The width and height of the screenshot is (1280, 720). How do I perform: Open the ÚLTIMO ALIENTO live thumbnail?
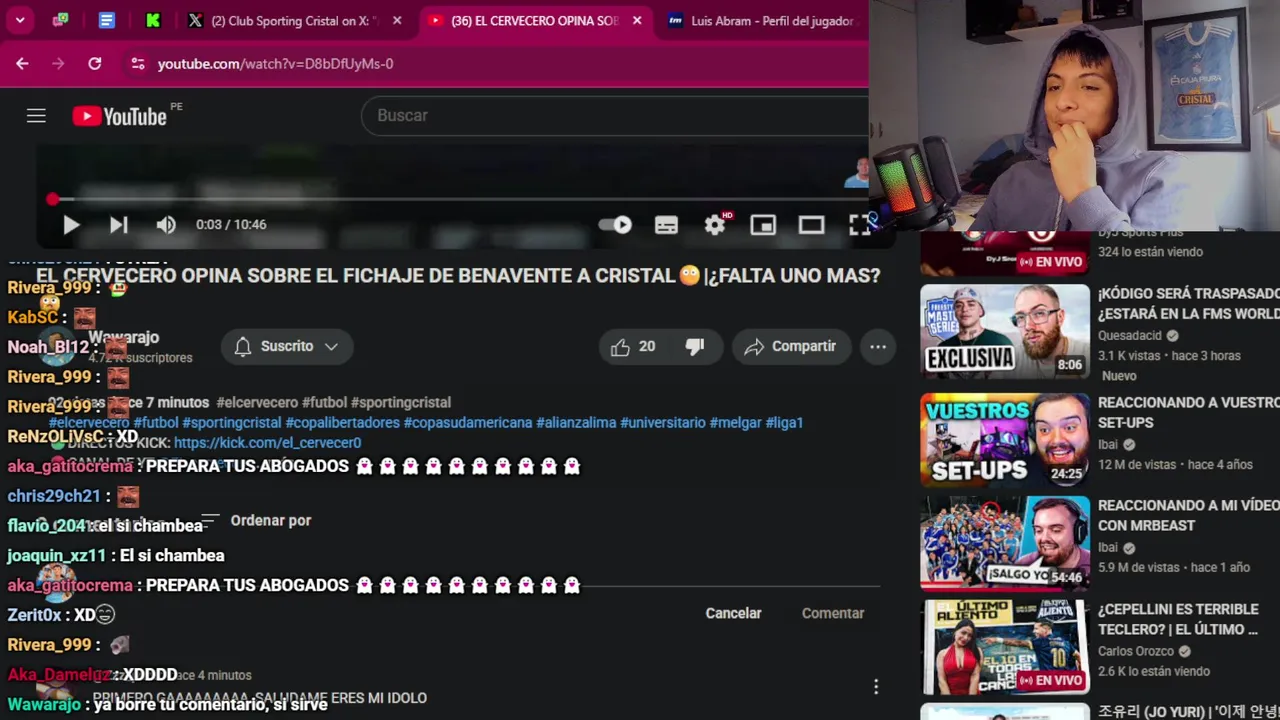click(x=1005, y=647)
